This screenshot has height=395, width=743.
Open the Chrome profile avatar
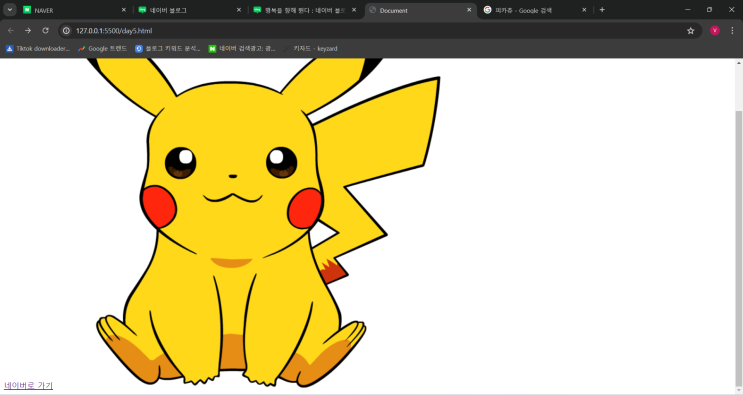715,31
